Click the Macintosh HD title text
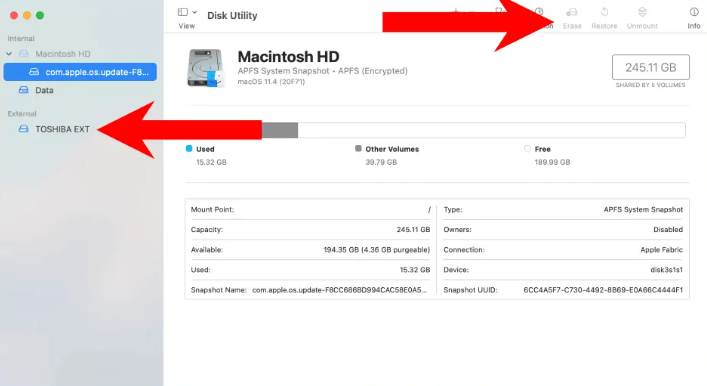The image size is (707, 386). [x=289, y=57]
